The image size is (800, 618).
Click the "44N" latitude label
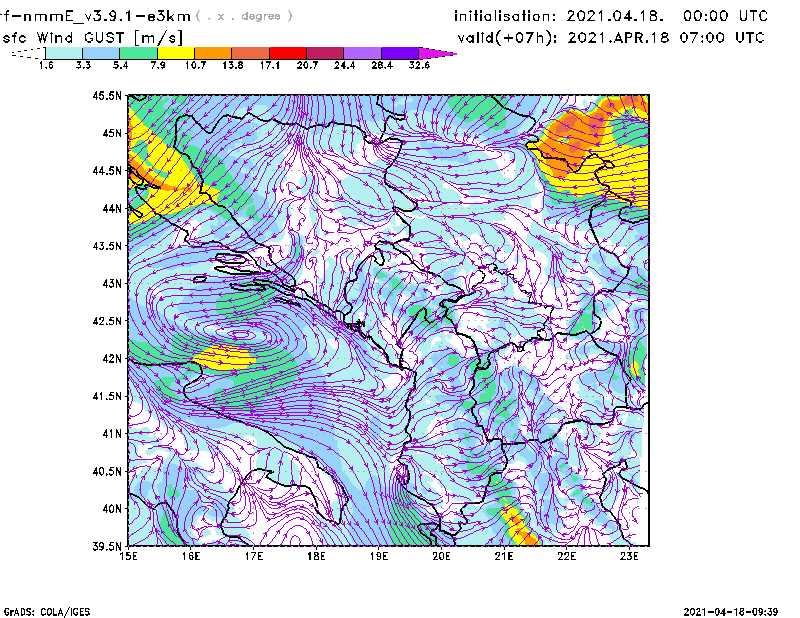[112, 208]
